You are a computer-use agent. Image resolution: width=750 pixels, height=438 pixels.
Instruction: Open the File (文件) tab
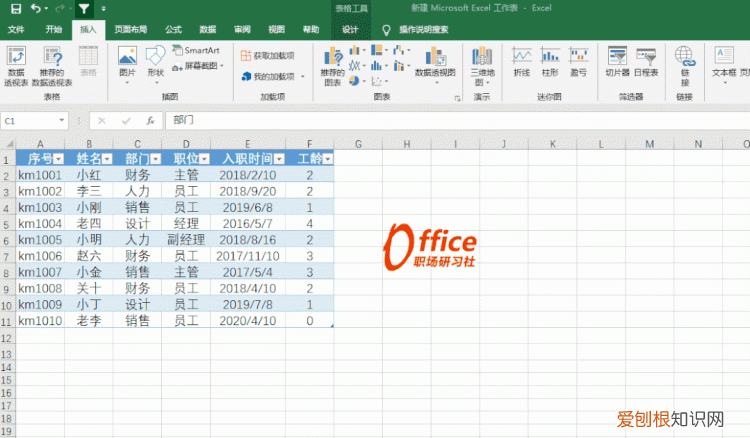(x=16, y=30)
